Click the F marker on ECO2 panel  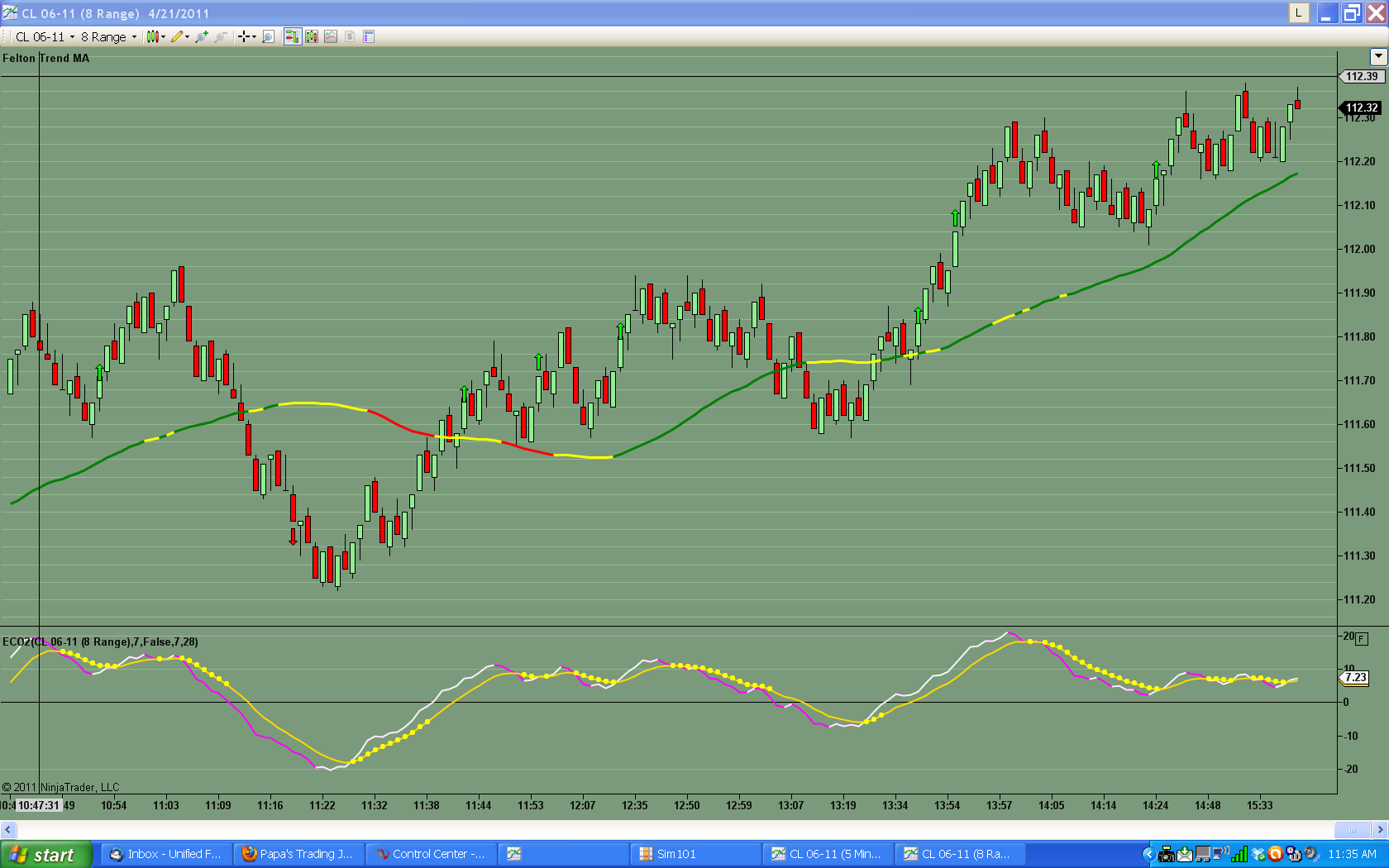pos(1362,639)
